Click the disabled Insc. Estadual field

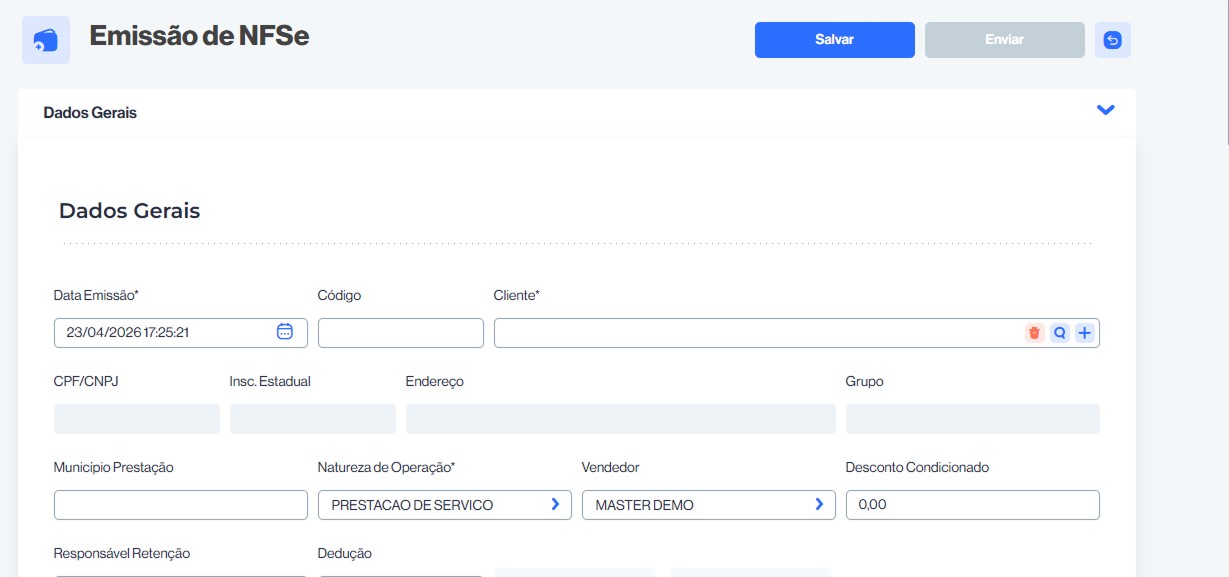coord(313,419)
